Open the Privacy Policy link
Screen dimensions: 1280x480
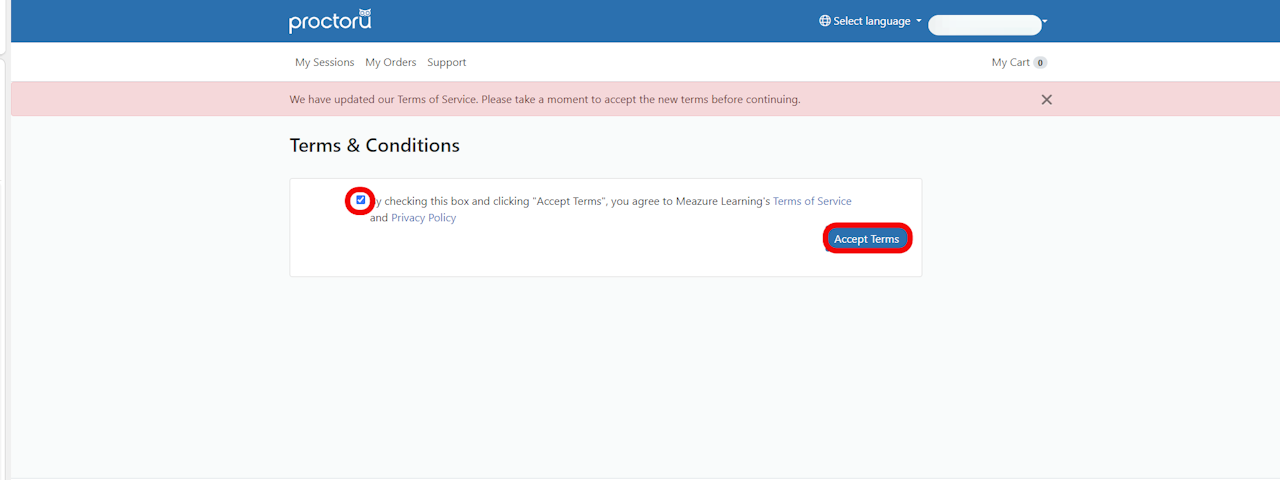423,218
